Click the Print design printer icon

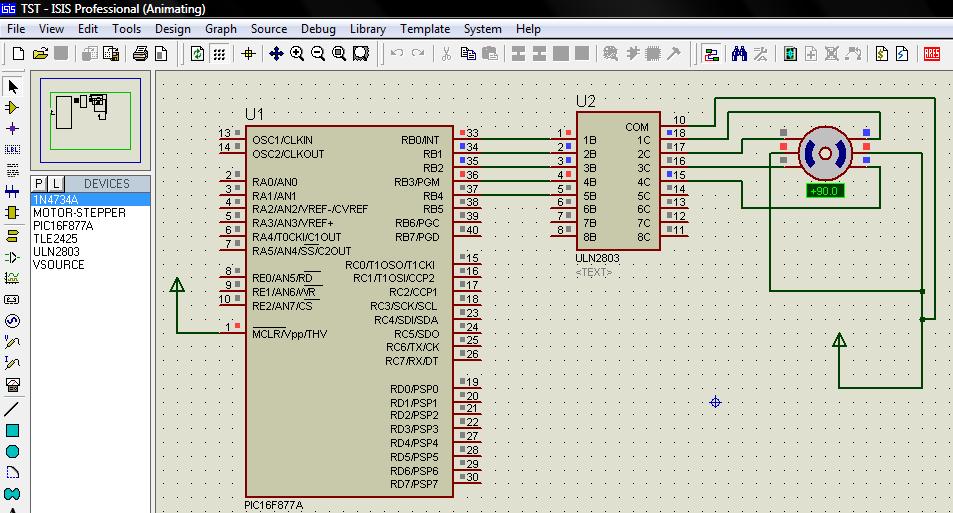(x=140, y=53)
